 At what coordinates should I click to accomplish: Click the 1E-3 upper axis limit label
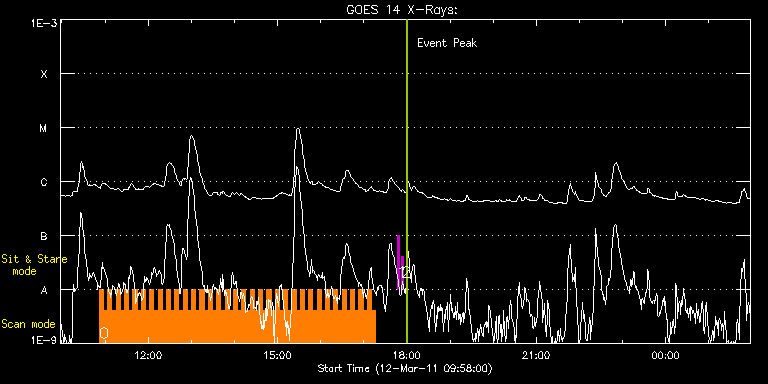pos(43,23)
